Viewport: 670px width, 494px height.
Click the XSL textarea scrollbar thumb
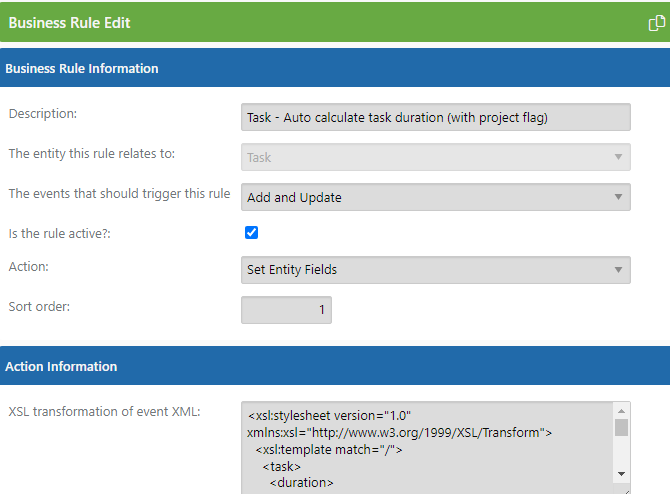(621, 427)
